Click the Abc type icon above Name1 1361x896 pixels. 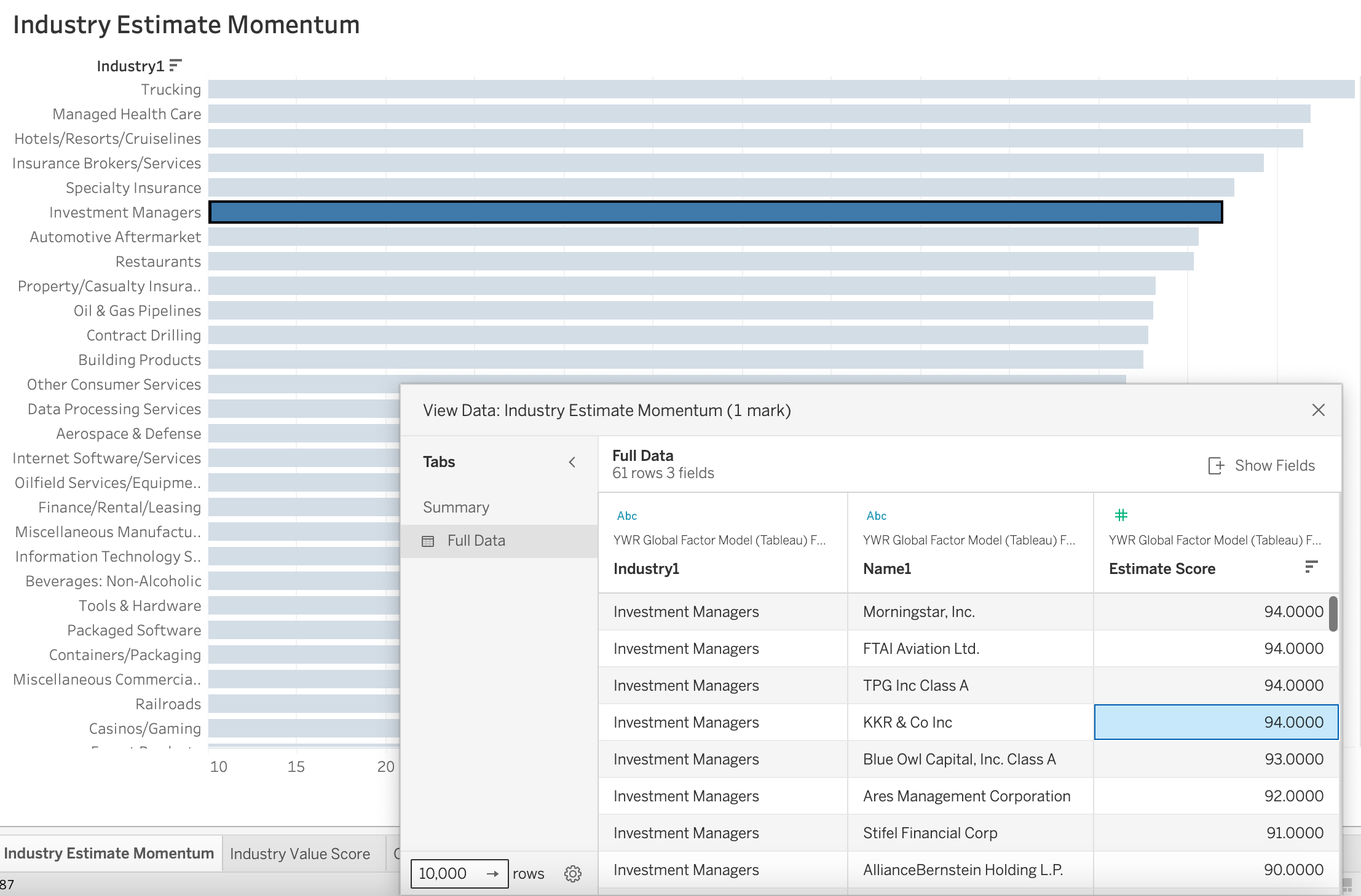click(877, 516)
